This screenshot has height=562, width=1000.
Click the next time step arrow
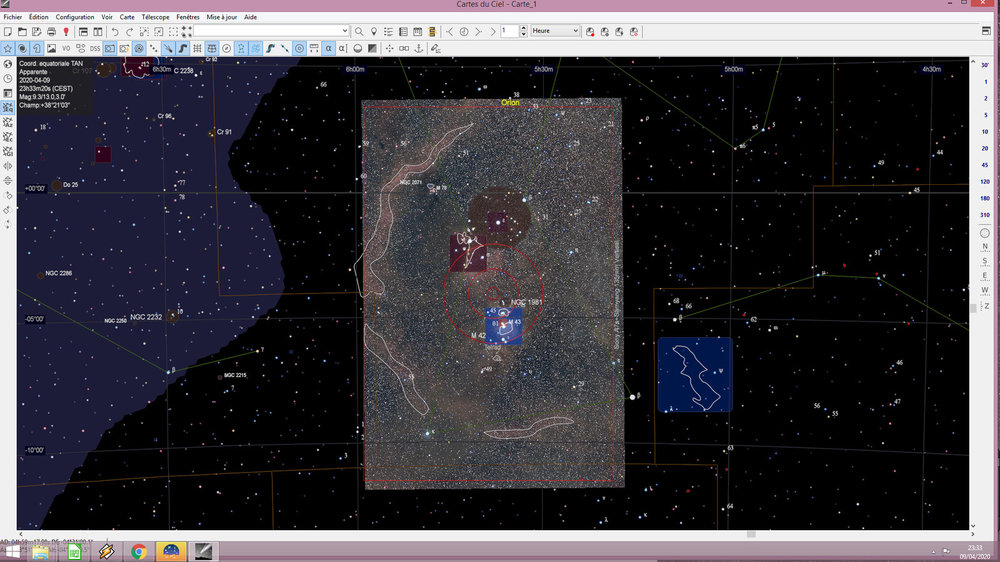478,31
